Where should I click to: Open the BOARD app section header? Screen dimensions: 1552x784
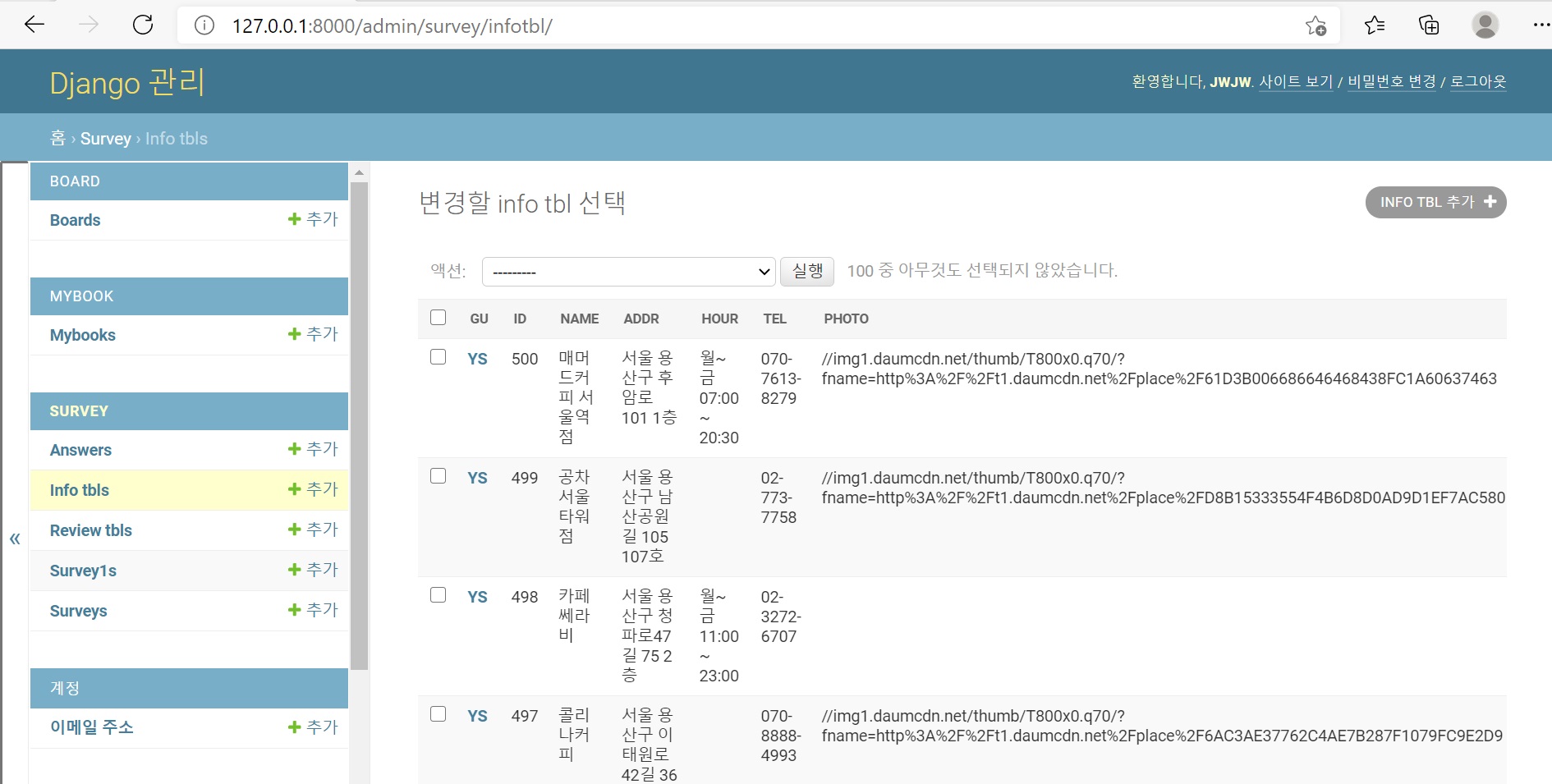coord(75,181)
